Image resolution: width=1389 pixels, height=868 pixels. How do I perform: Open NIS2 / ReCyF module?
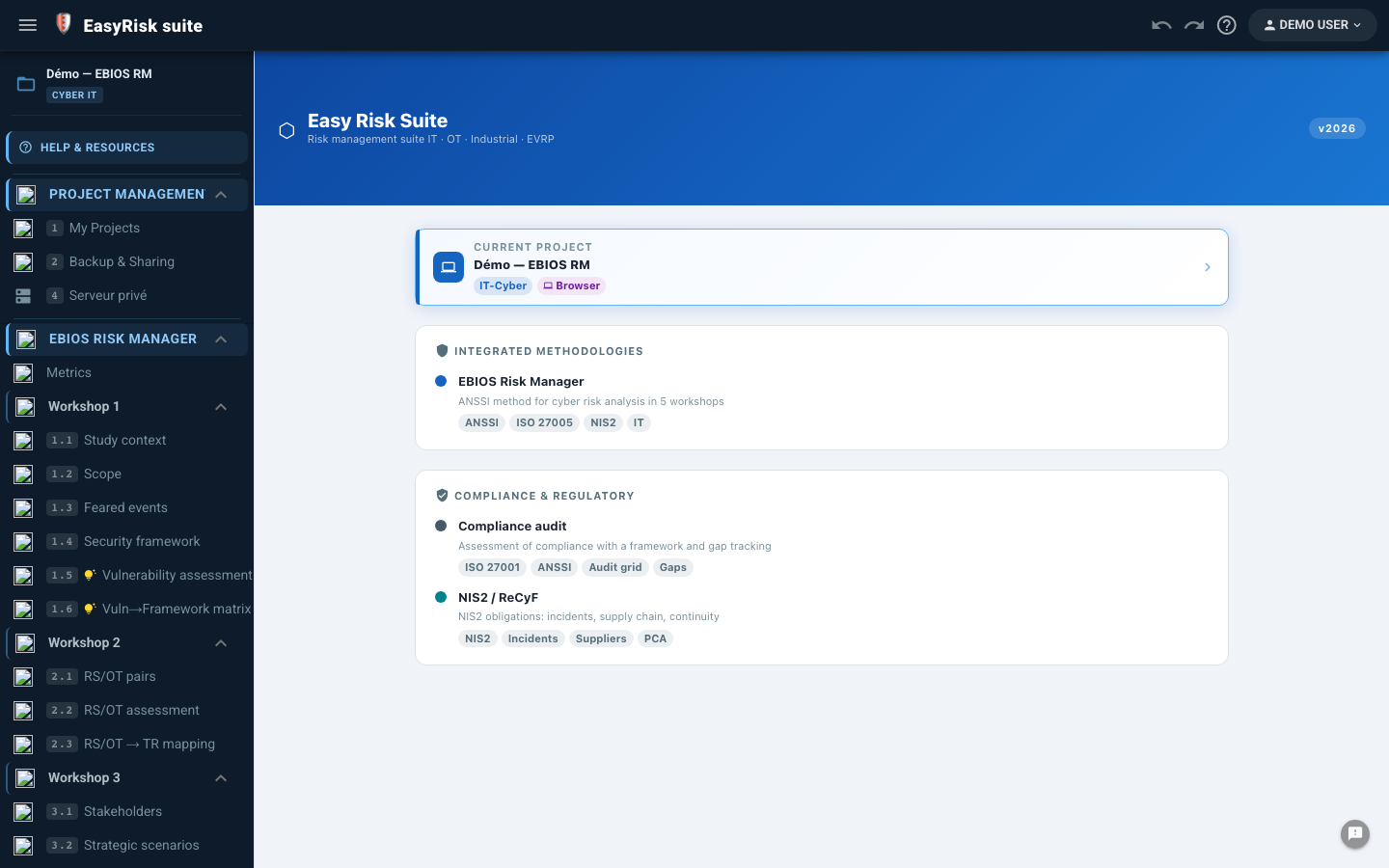point(498,597)
